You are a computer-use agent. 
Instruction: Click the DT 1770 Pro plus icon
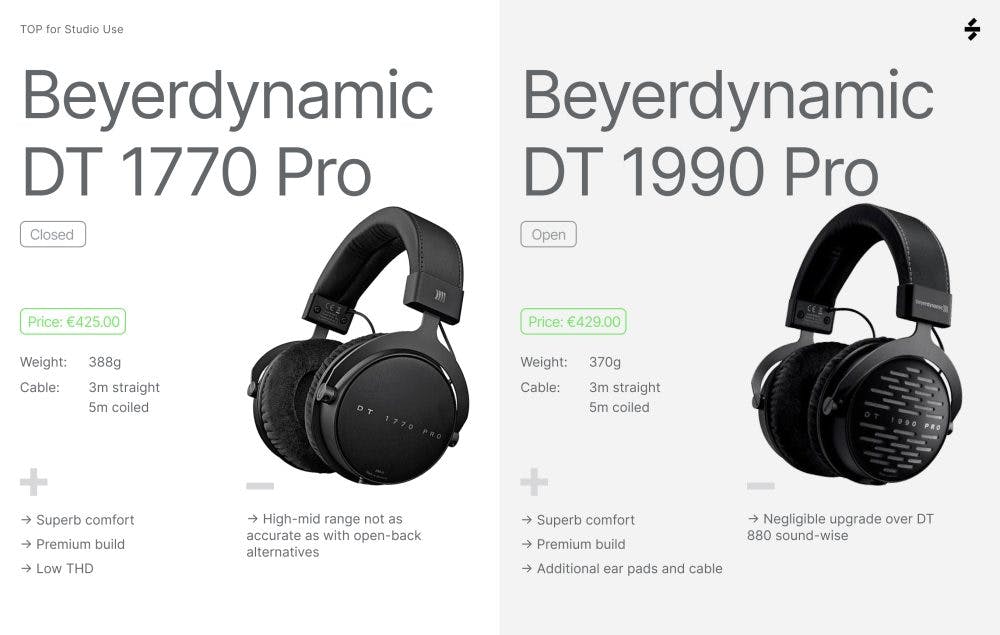click(34, 482)
